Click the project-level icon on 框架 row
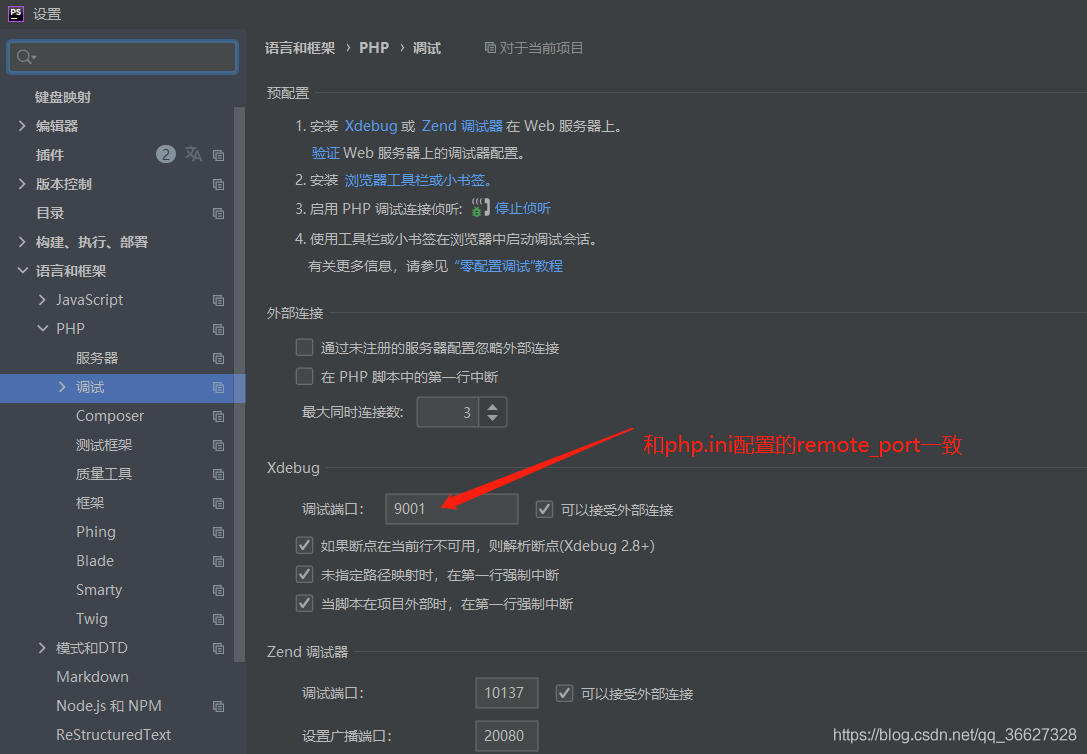 pos(218,503)
